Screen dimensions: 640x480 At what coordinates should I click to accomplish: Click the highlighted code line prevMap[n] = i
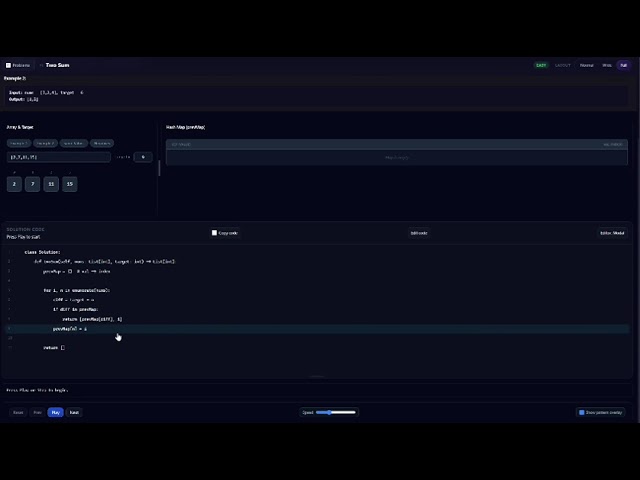point(318,329)
